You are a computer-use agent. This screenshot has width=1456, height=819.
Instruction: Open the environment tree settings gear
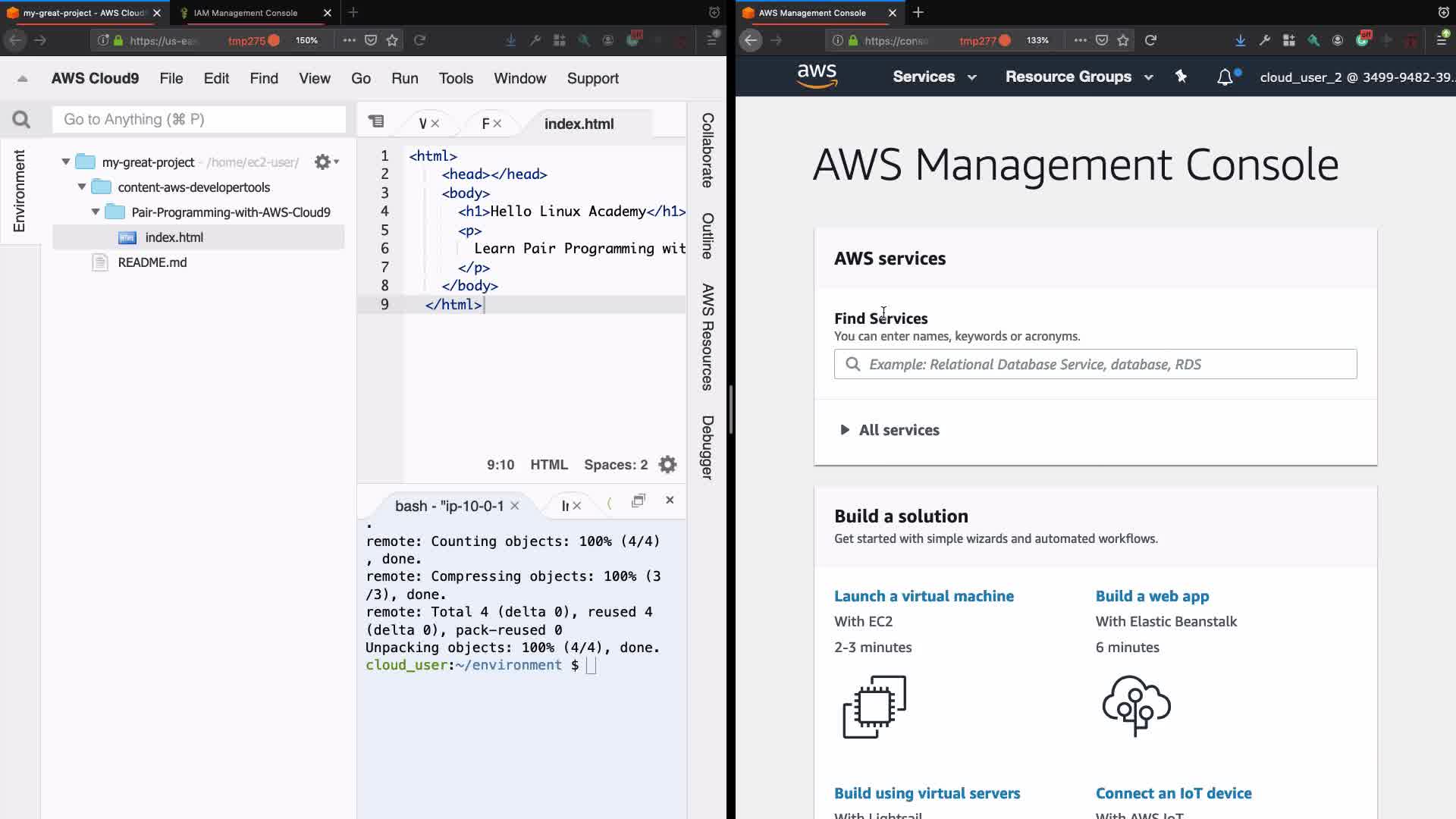click(x=324, y=162)
